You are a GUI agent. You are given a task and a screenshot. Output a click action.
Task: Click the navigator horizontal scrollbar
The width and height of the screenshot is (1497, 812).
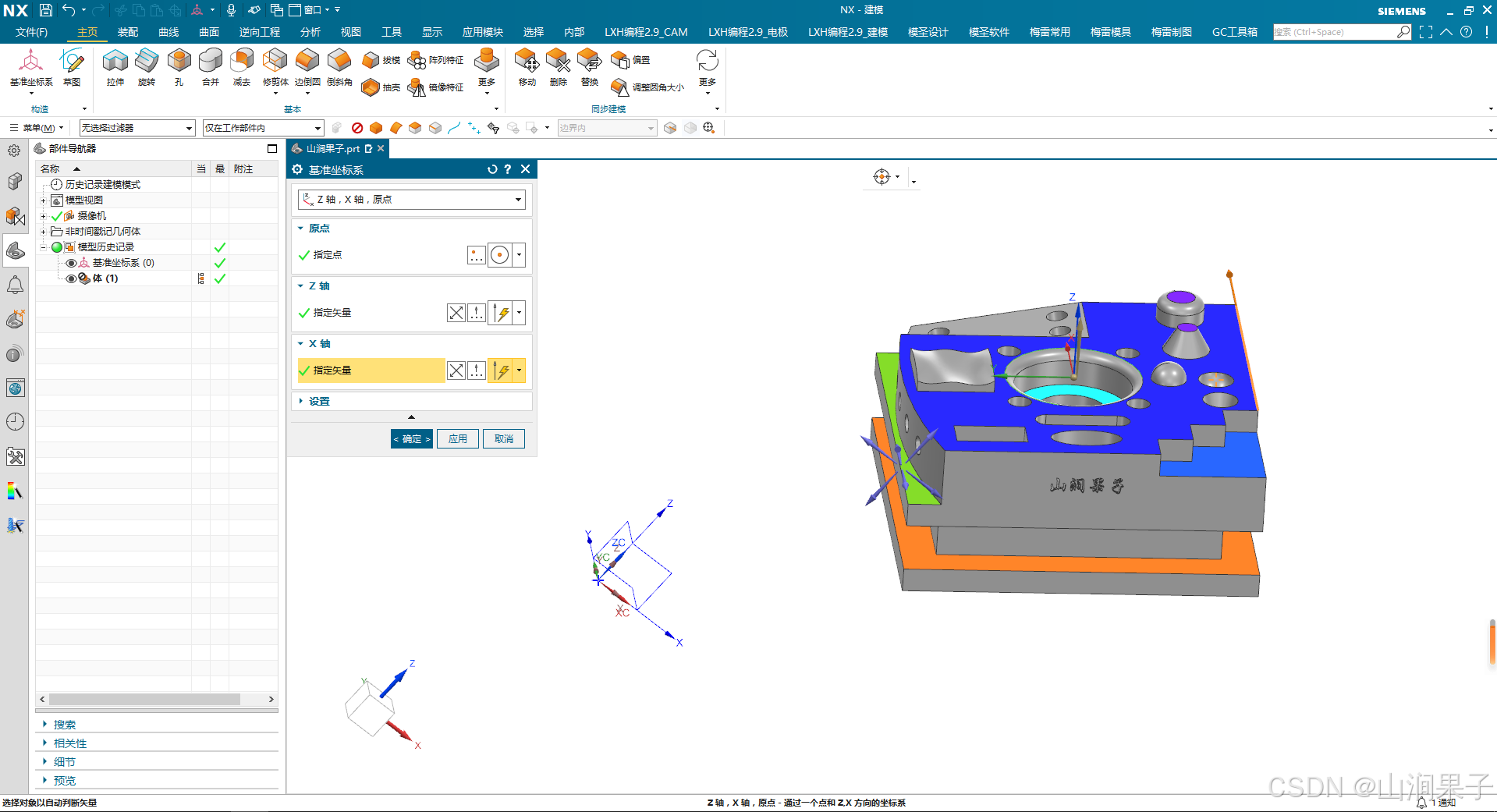pyautogui.click(x=145, y=700)
